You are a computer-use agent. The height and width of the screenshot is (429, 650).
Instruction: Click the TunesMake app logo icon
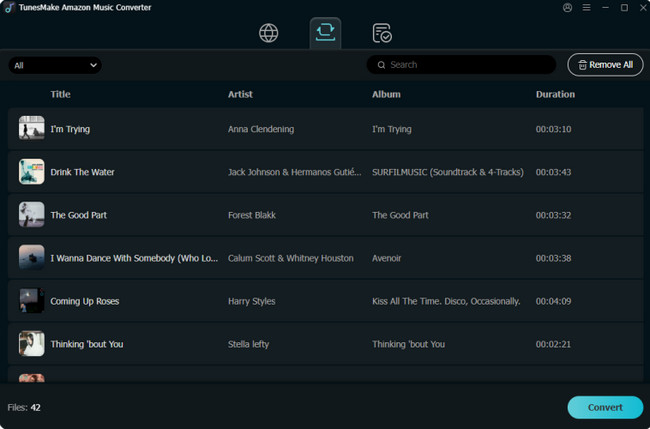pyautogui.click(x=9, y=7)
